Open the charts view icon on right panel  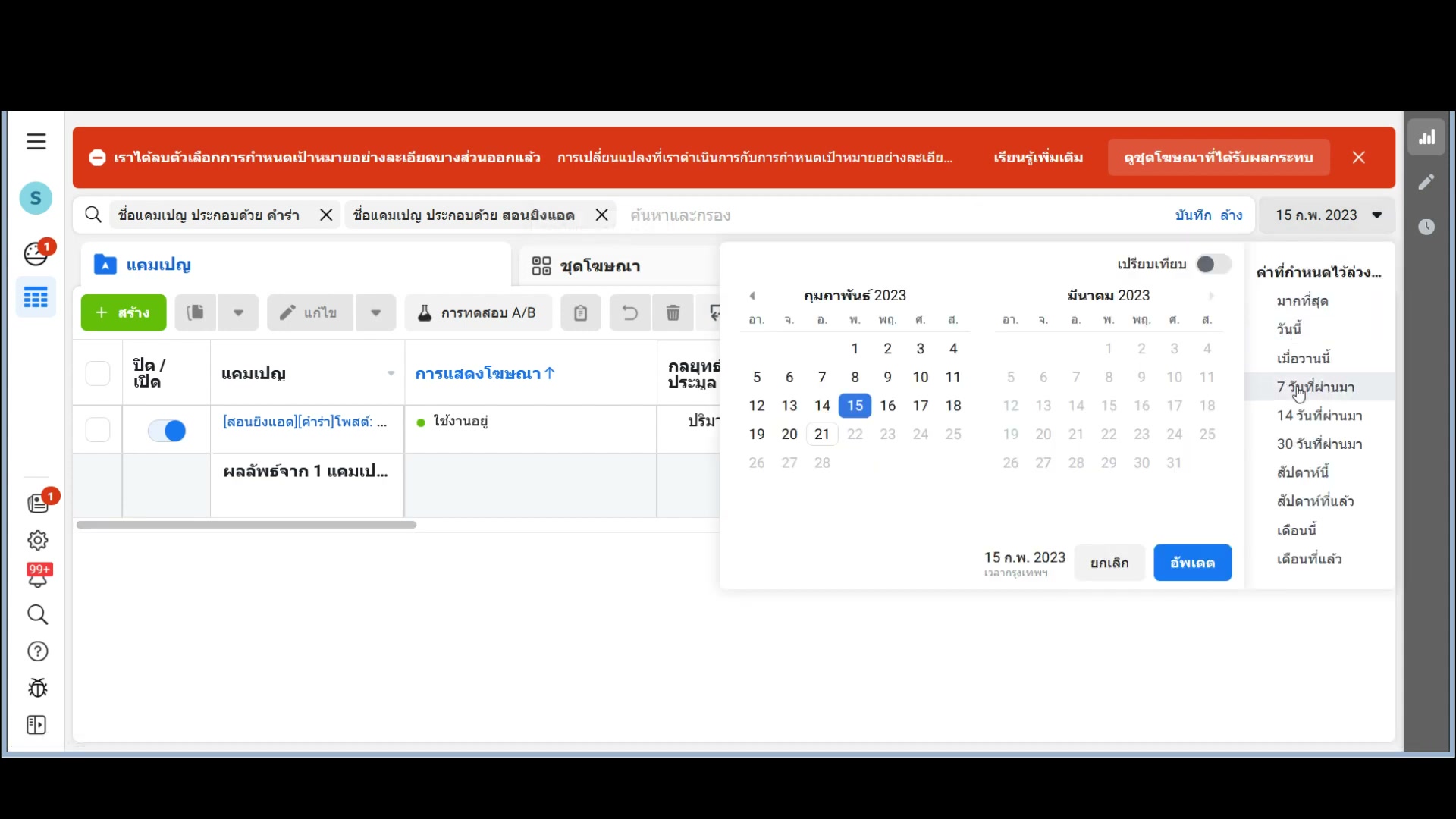click(1426, 137)
